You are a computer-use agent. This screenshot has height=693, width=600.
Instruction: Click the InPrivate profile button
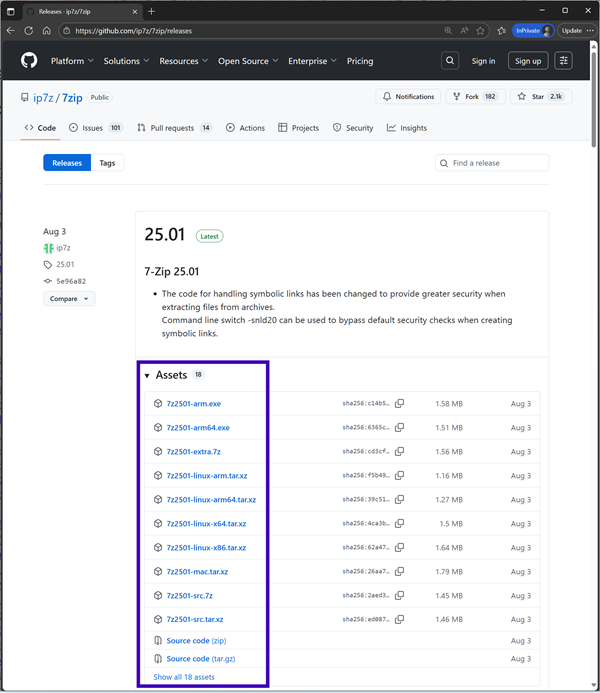(533, 30)
